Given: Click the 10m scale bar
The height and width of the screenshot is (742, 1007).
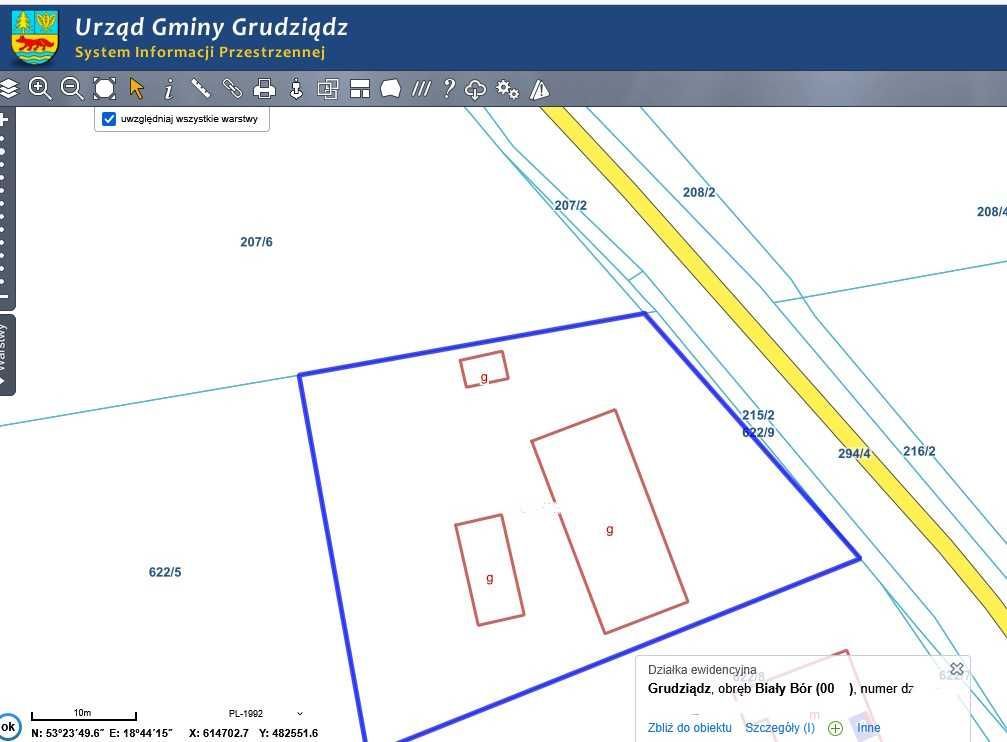Looking at the screenshot, I should [x=83, y=714].
